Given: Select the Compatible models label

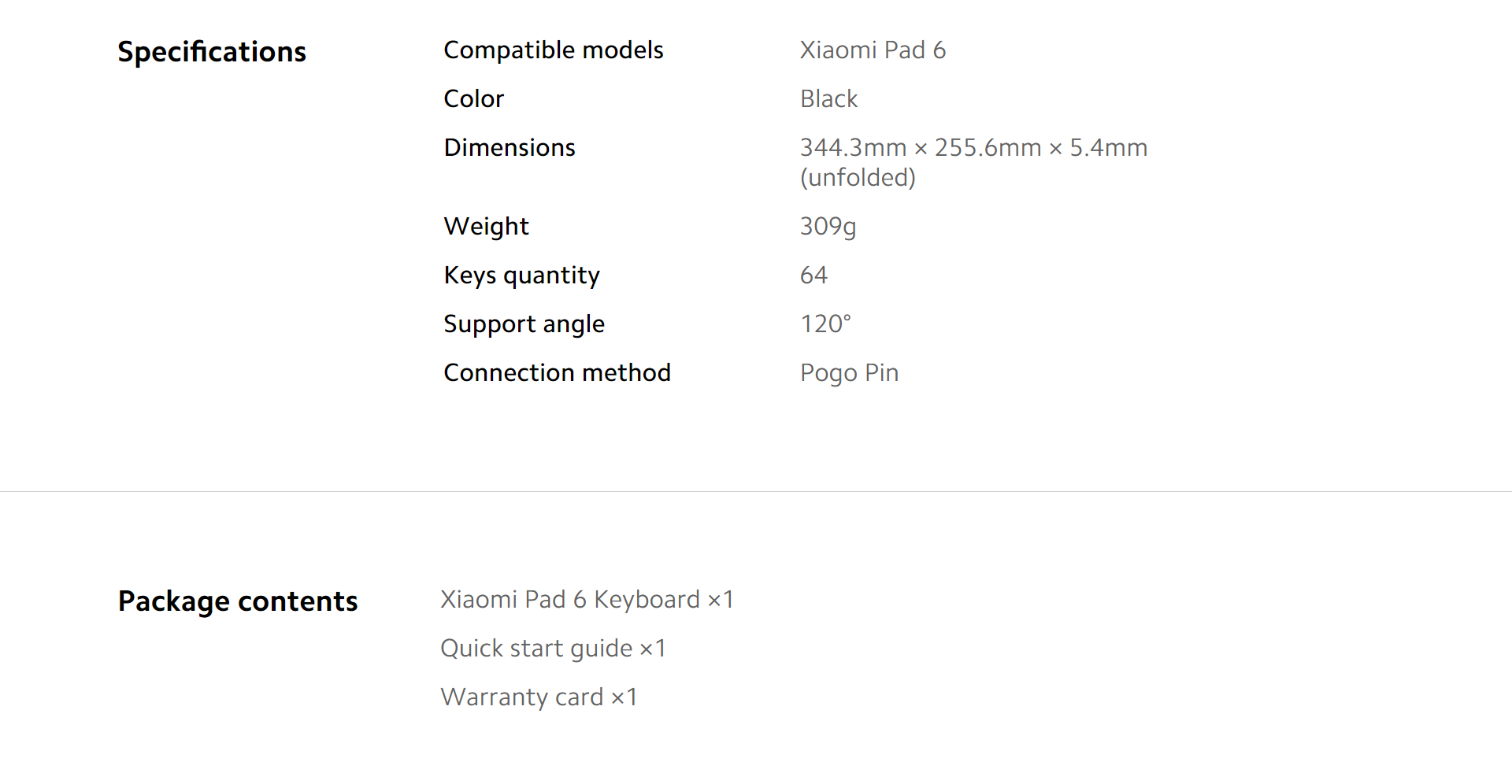Looking at the screenshot, I should point(554,50).
